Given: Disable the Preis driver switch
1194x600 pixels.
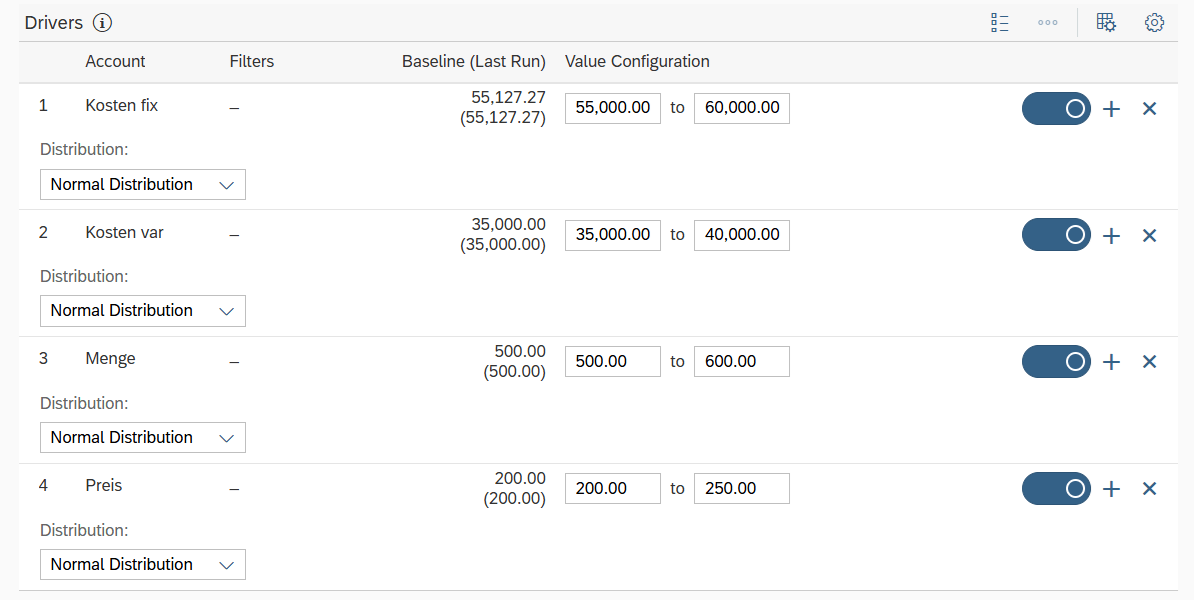Looking at the screenshot, I should pos(1056,489).
